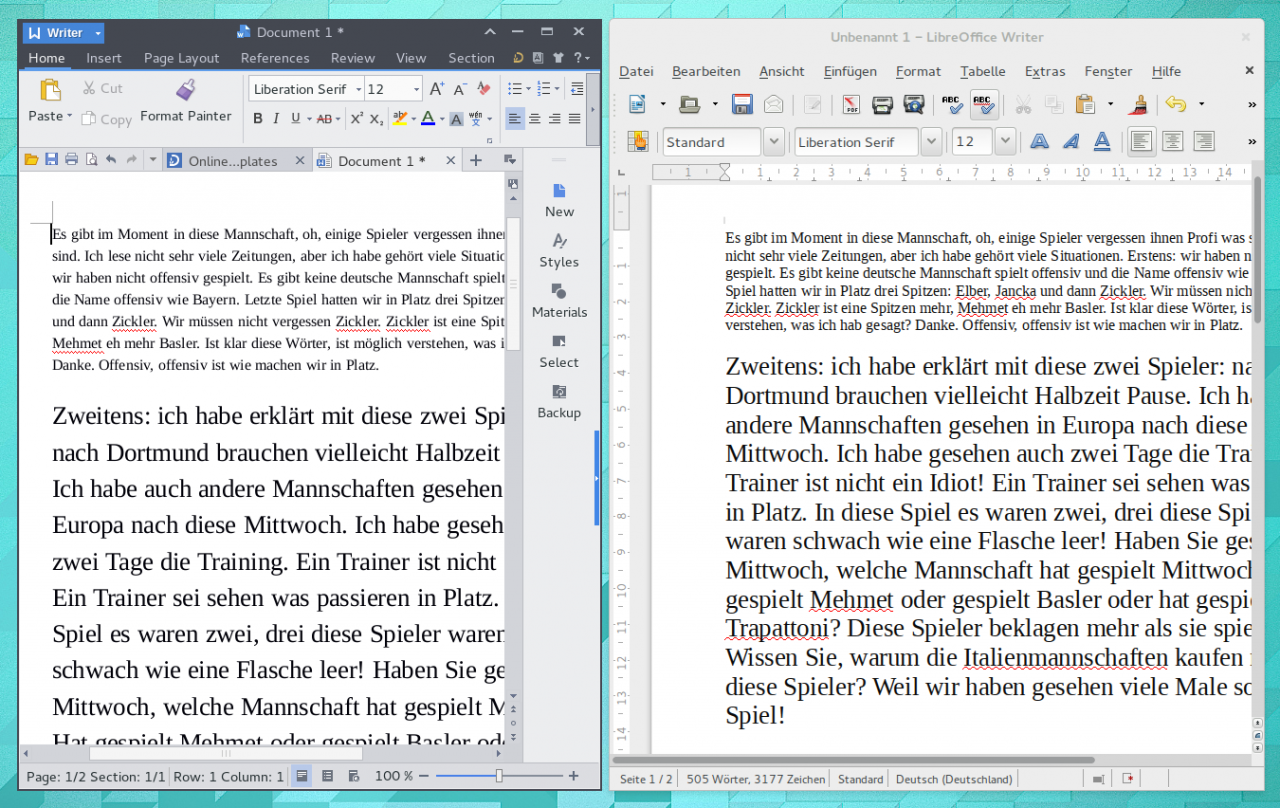Open the Backup panel in WPS sidebar

tap(559, 400)
